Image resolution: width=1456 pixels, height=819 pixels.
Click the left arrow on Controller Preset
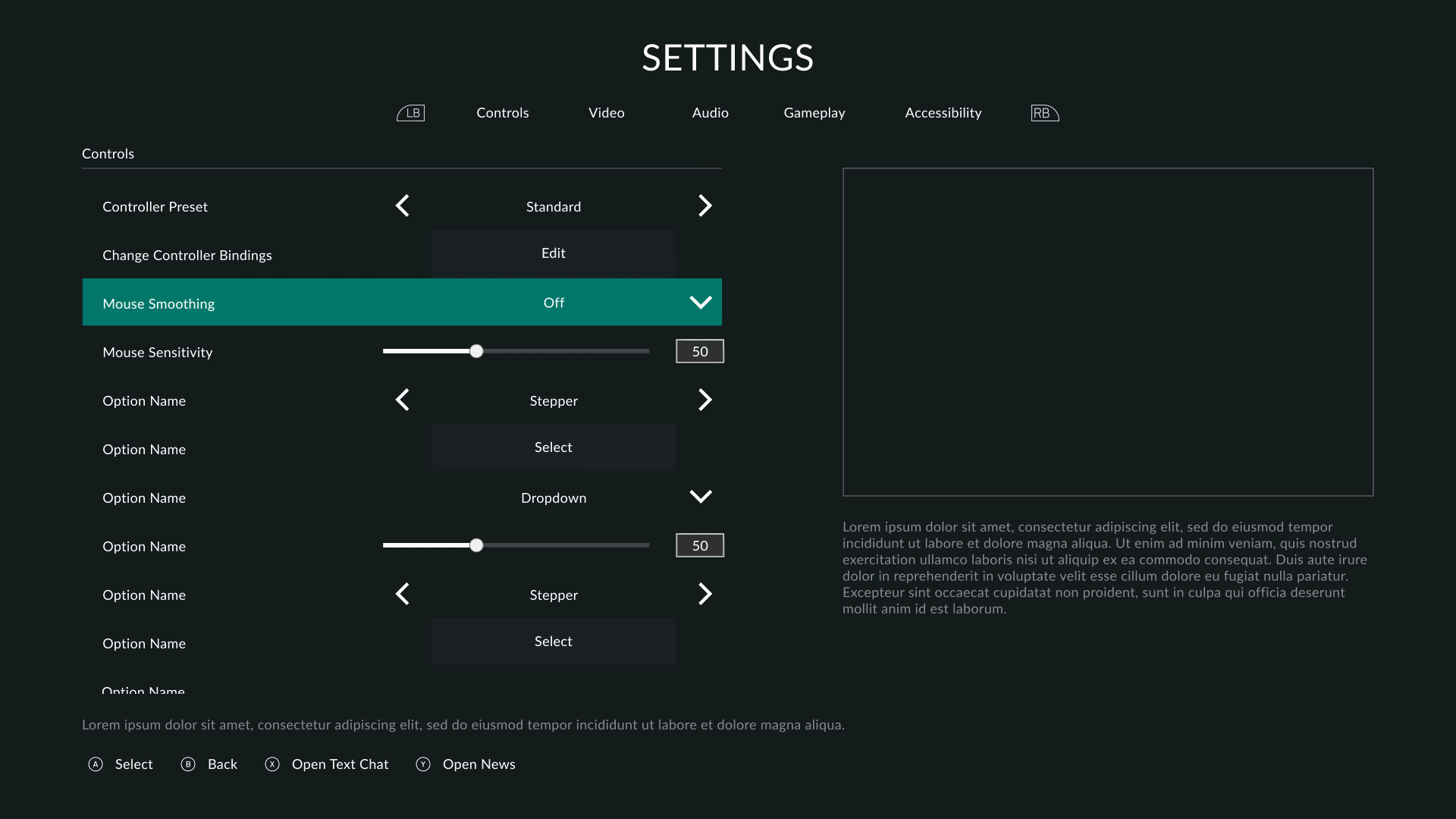tap(403, 206)
